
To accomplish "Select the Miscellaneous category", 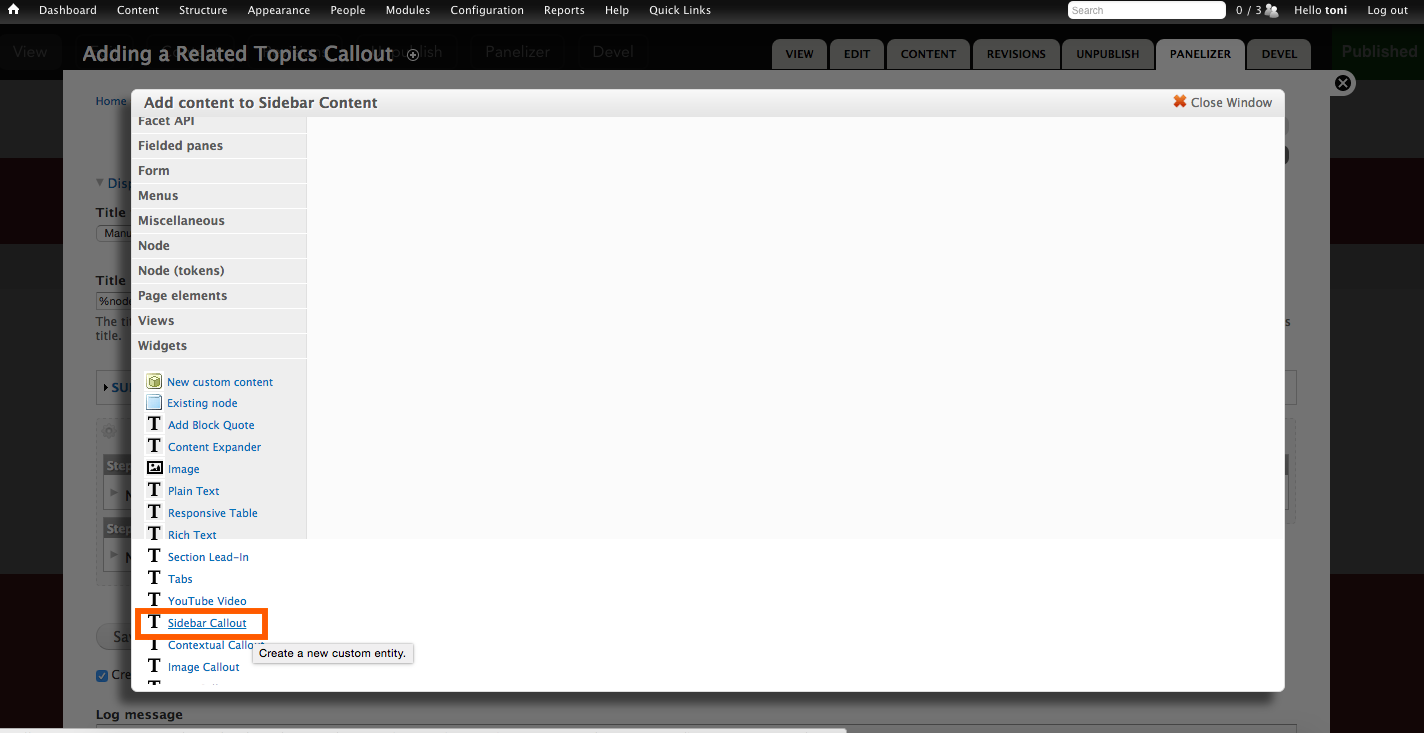I will tap(219, 221).
